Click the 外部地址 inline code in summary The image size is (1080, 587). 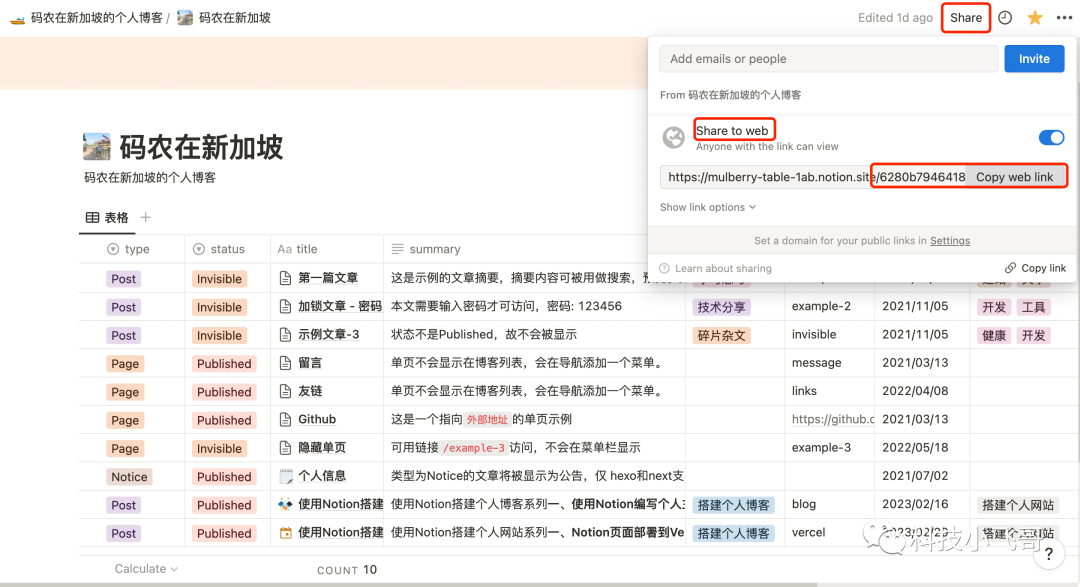[487, 420]
